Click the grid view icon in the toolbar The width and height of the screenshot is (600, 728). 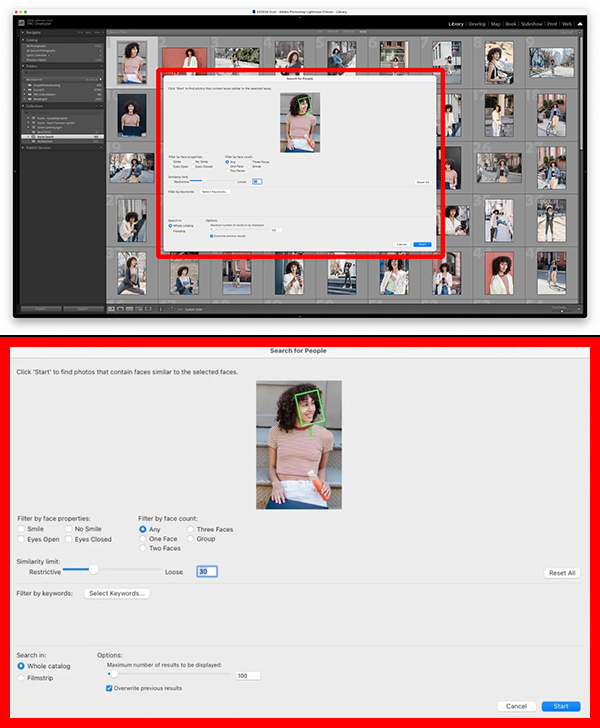tap(112, 308)
